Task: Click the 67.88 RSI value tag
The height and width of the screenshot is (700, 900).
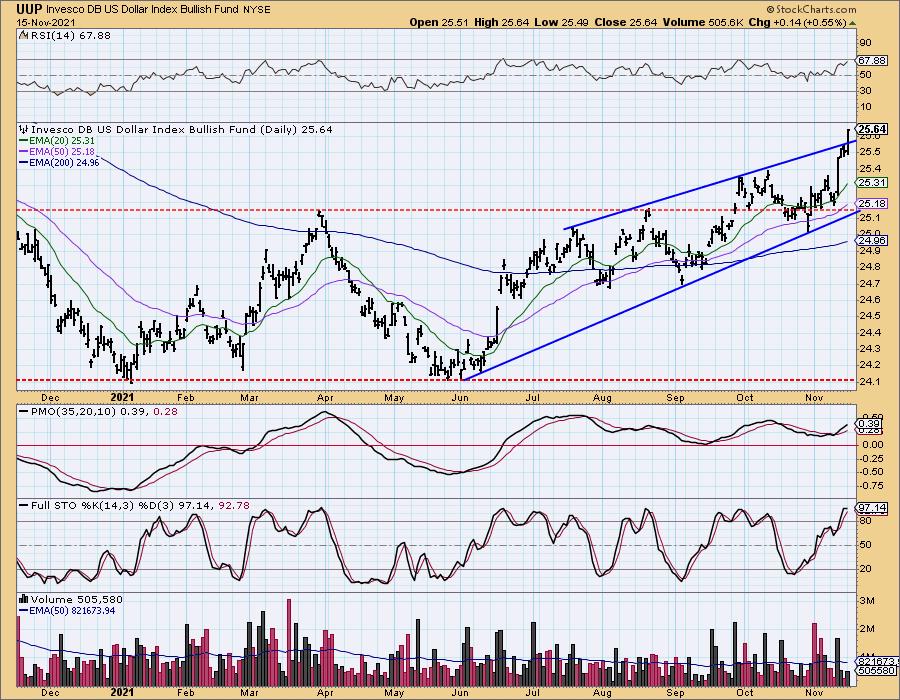Action: pyautogui.click(x=871, y=60)
